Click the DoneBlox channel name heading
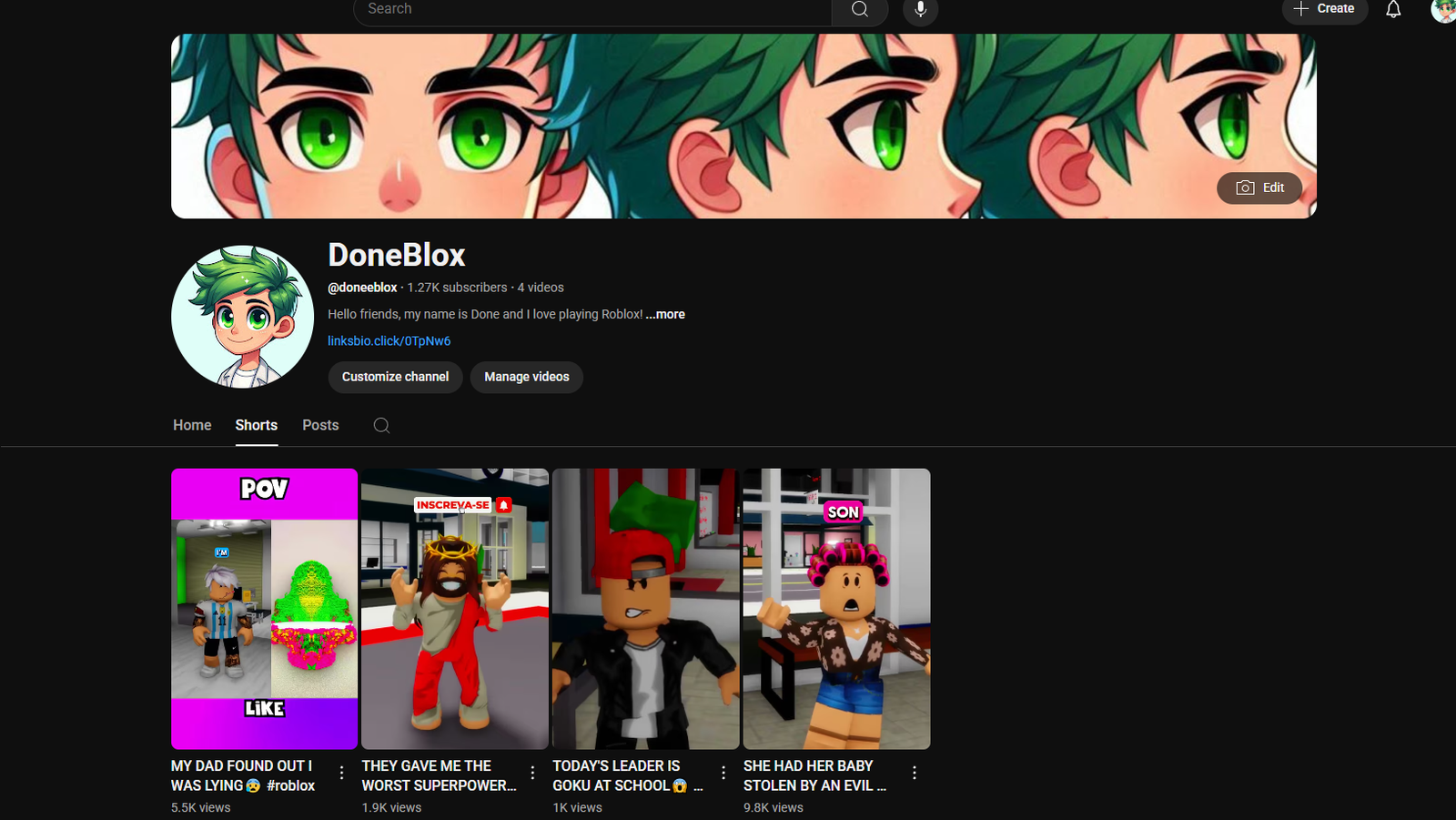 pyautogui.click(x=397, y=255)
